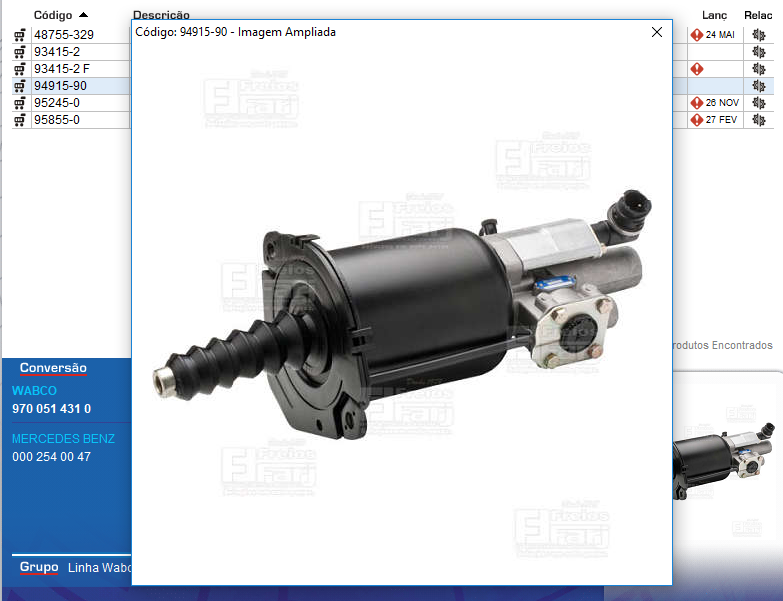Open the Grupo tab

pyautogui.click(x=39, y=567)
